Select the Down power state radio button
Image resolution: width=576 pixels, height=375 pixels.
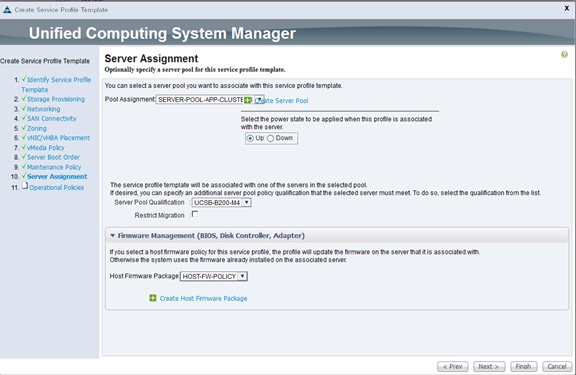point(271,138)
